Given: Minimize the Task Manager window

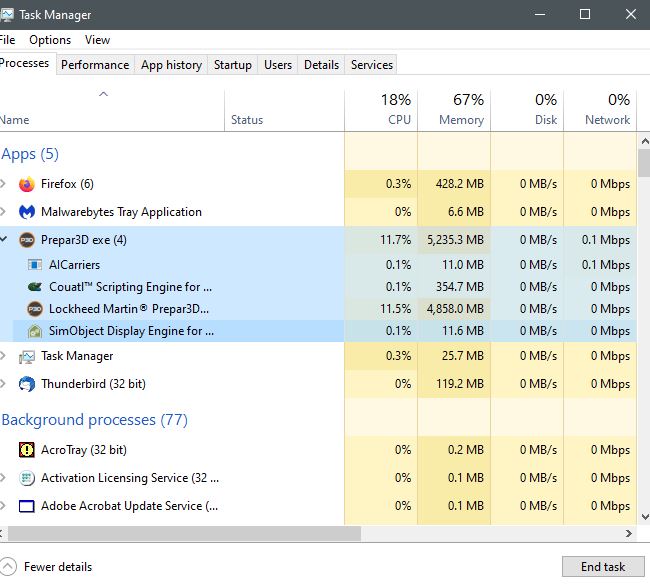Looking at the screenshot, I should [540, 15].
